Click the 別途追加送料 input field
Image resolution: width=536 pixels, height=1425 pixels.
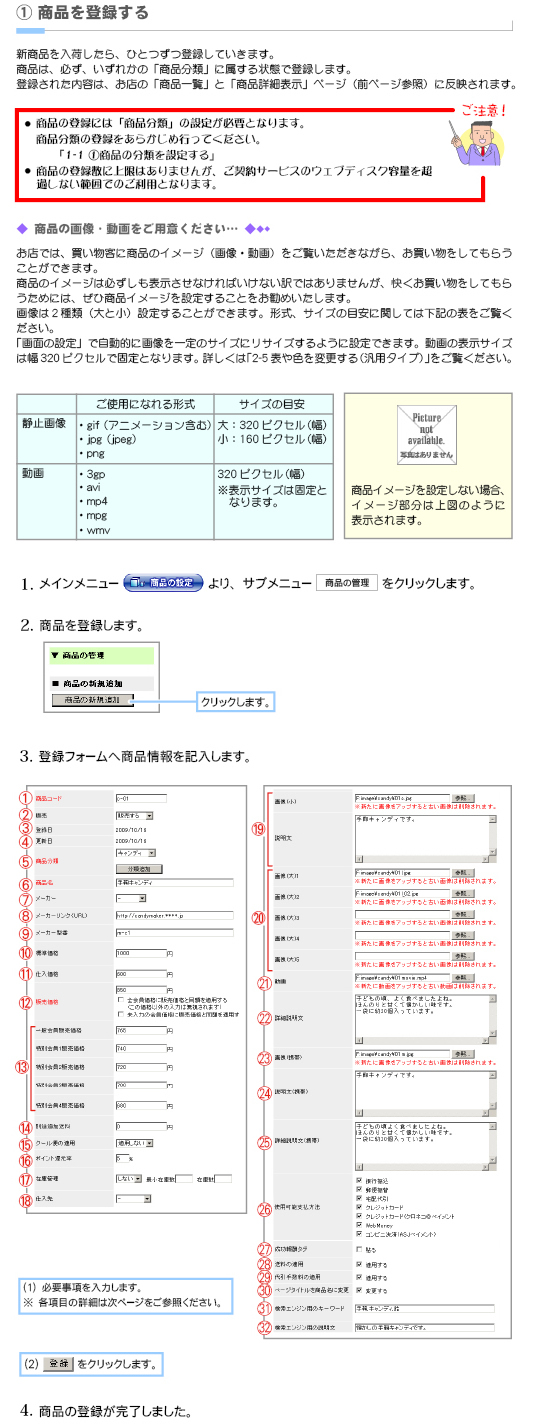point(141,1127)
